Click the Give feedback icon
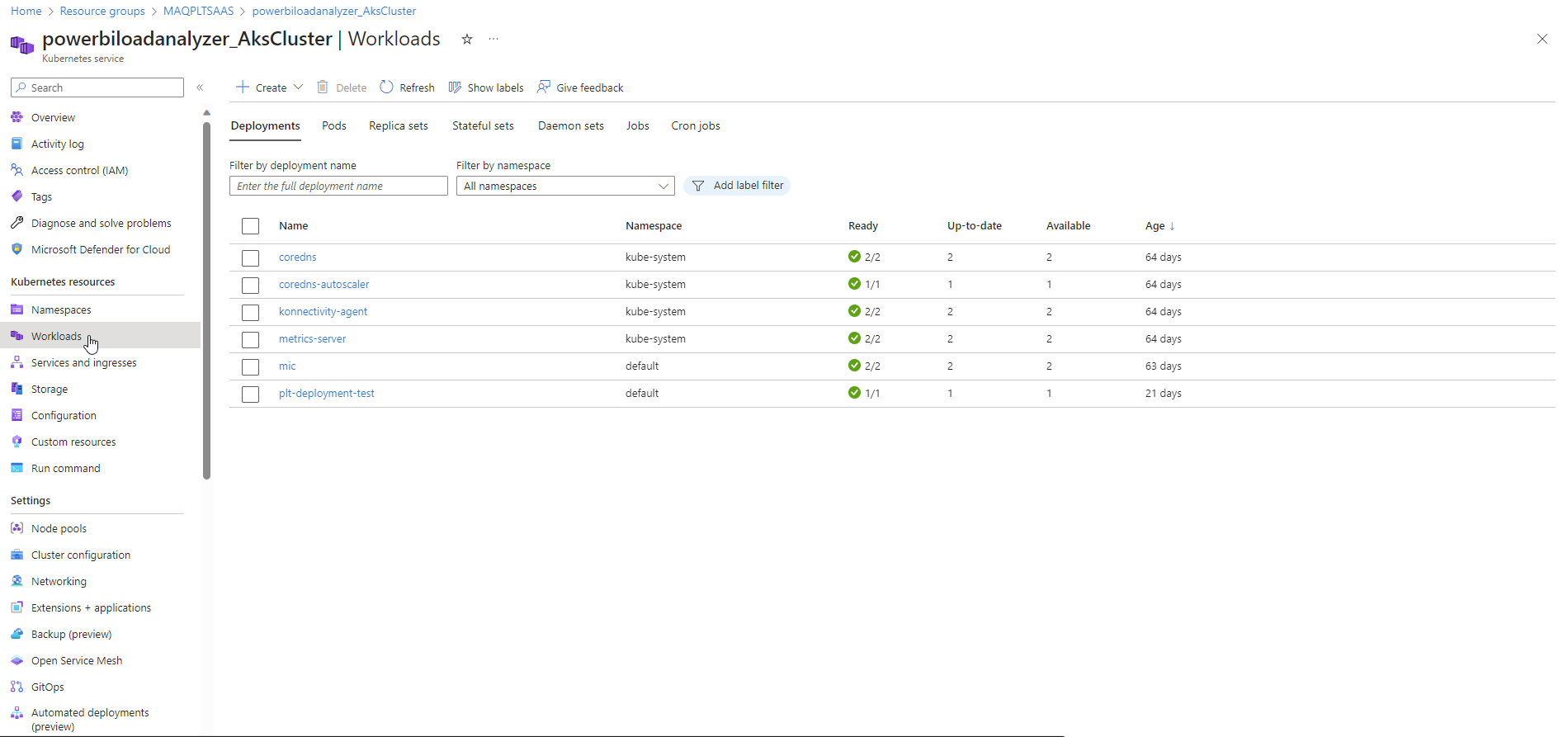Image resolution: width=1568 pixels, height=737 pixels. coord(544,87)
